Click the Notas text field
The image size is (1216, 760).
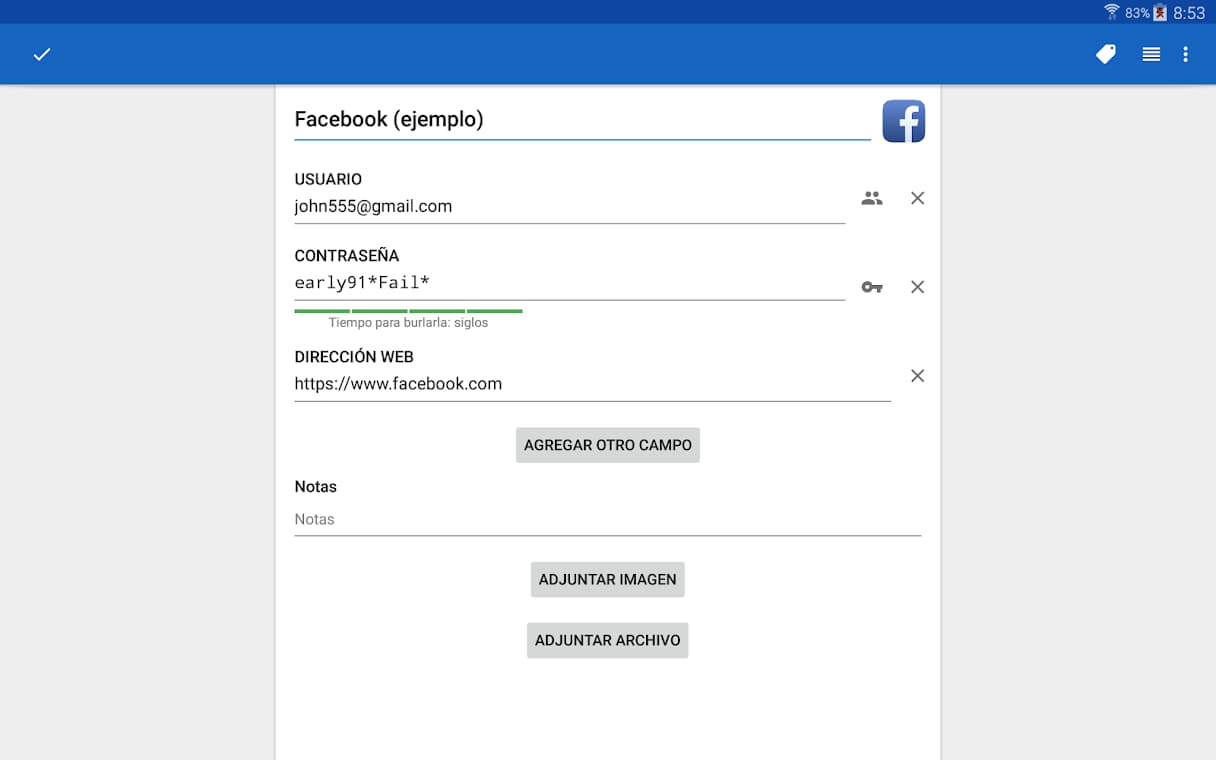coord(606,520)
